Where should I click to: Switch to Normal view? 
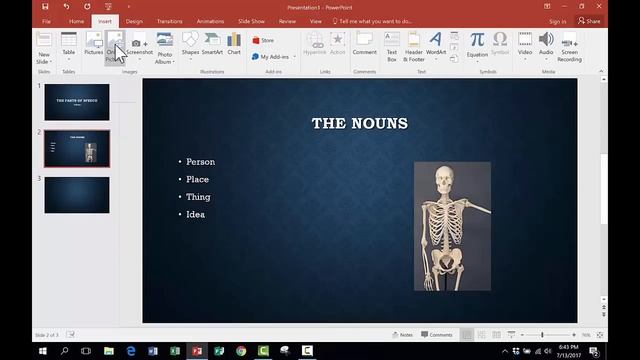pos(467,335)
